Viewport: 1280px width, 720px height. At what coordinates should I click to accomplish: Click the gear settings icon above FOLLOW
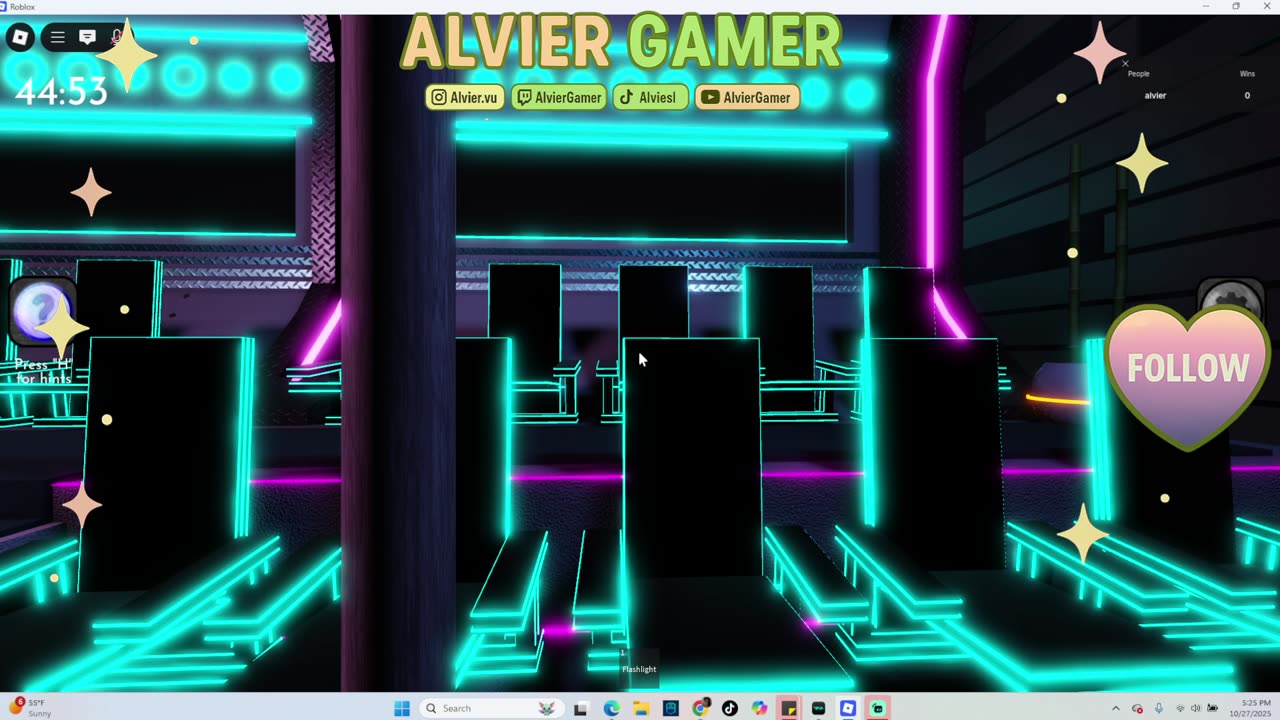coord(1231,299)
